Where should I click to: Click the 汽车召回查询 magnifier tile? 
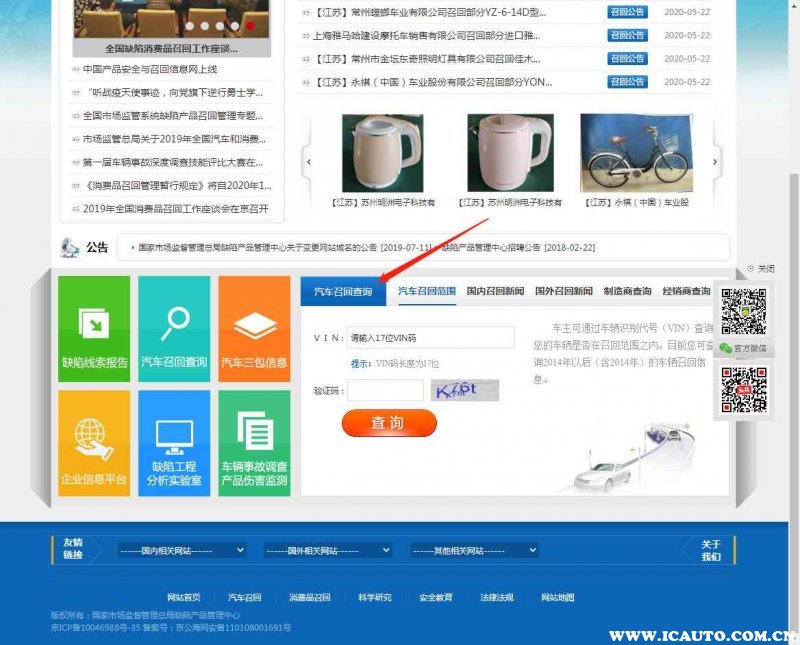[174, 330]
